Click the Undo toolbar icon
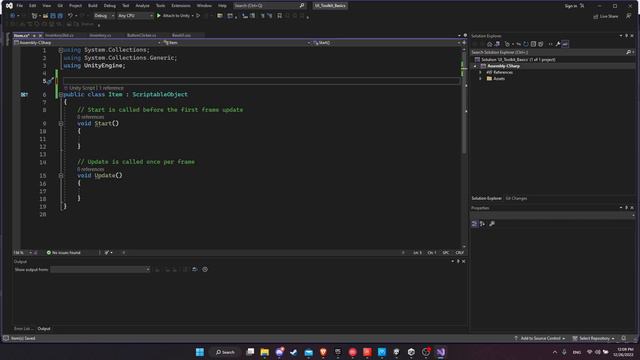This screenshot has width=640, height=360. pos(70,16)
